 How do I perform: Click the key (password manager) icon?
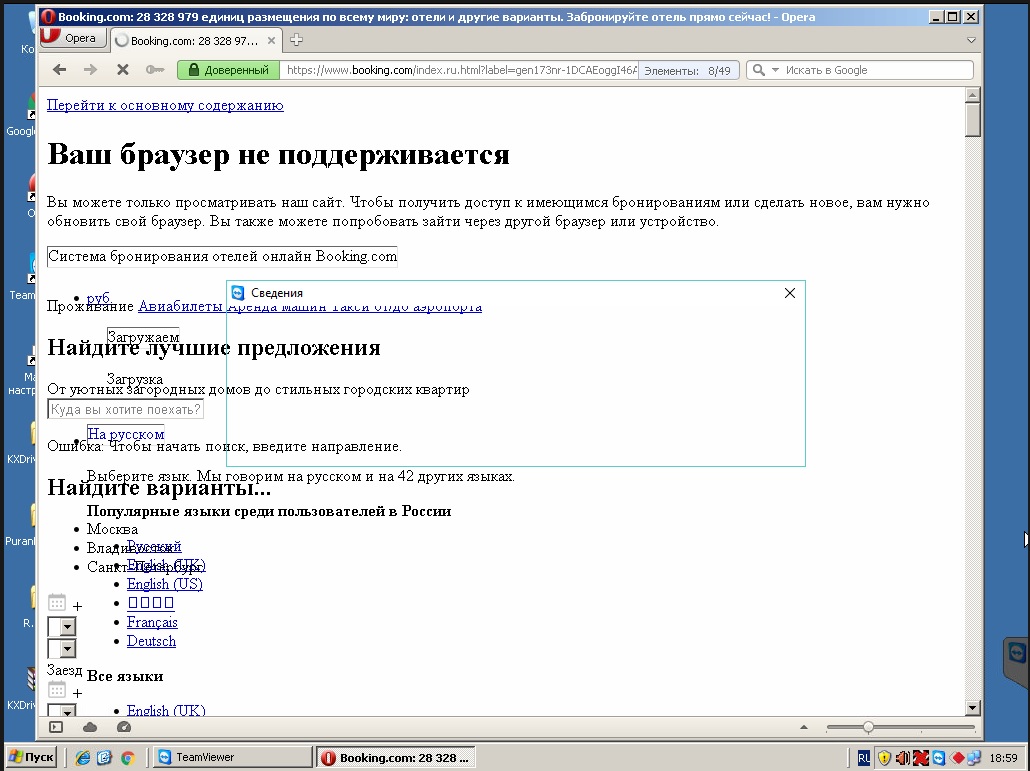click(x=154, y=70)
